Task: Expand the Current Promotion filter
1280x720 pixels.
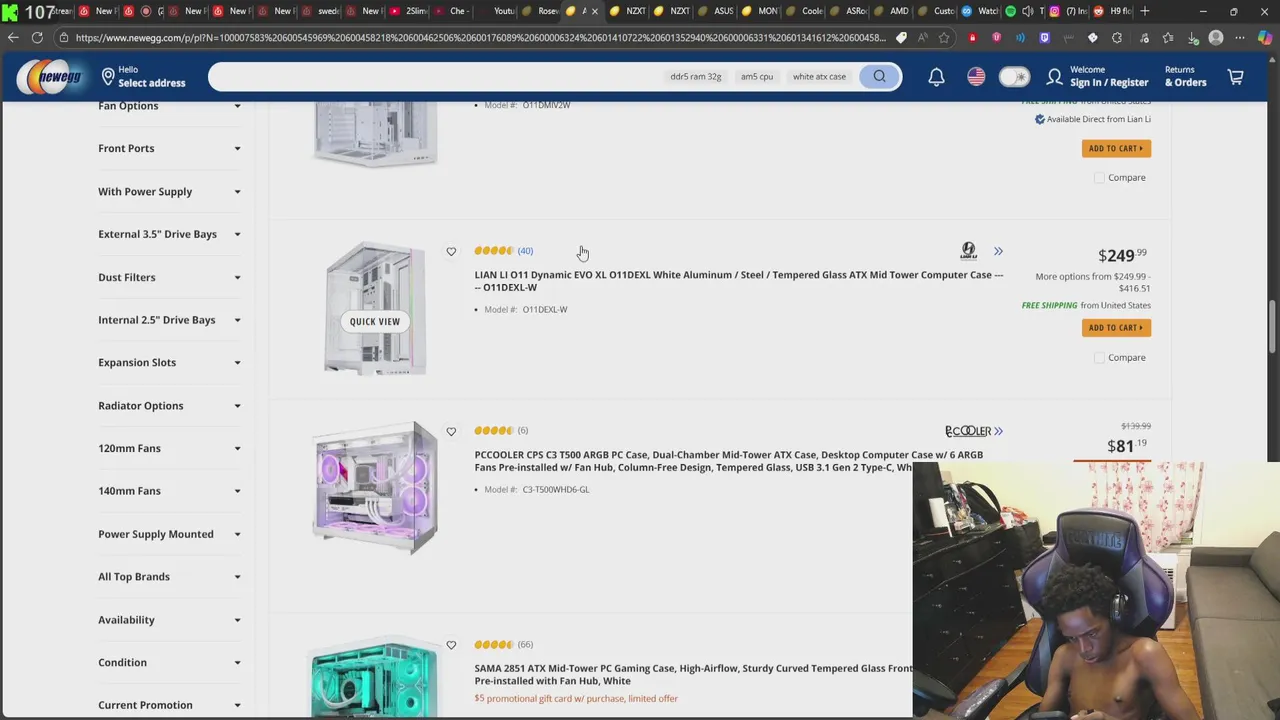Action: pyautogui.click(x=169, y=705)
